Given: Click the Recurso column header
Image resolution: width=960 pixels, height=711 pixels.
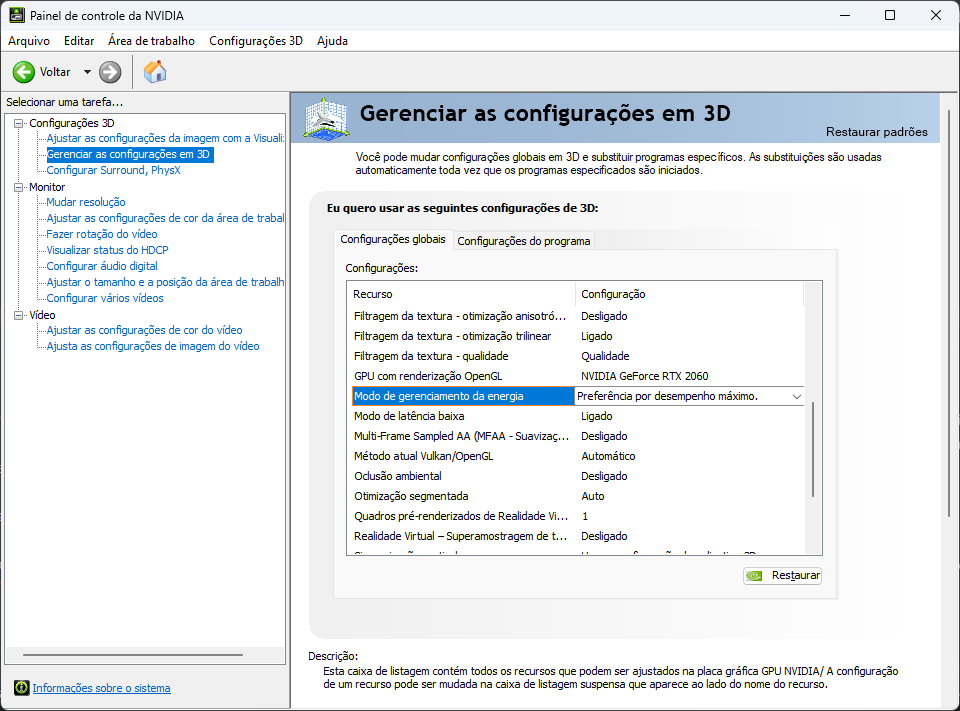Looking at the screenshot, I should (462, 294).
